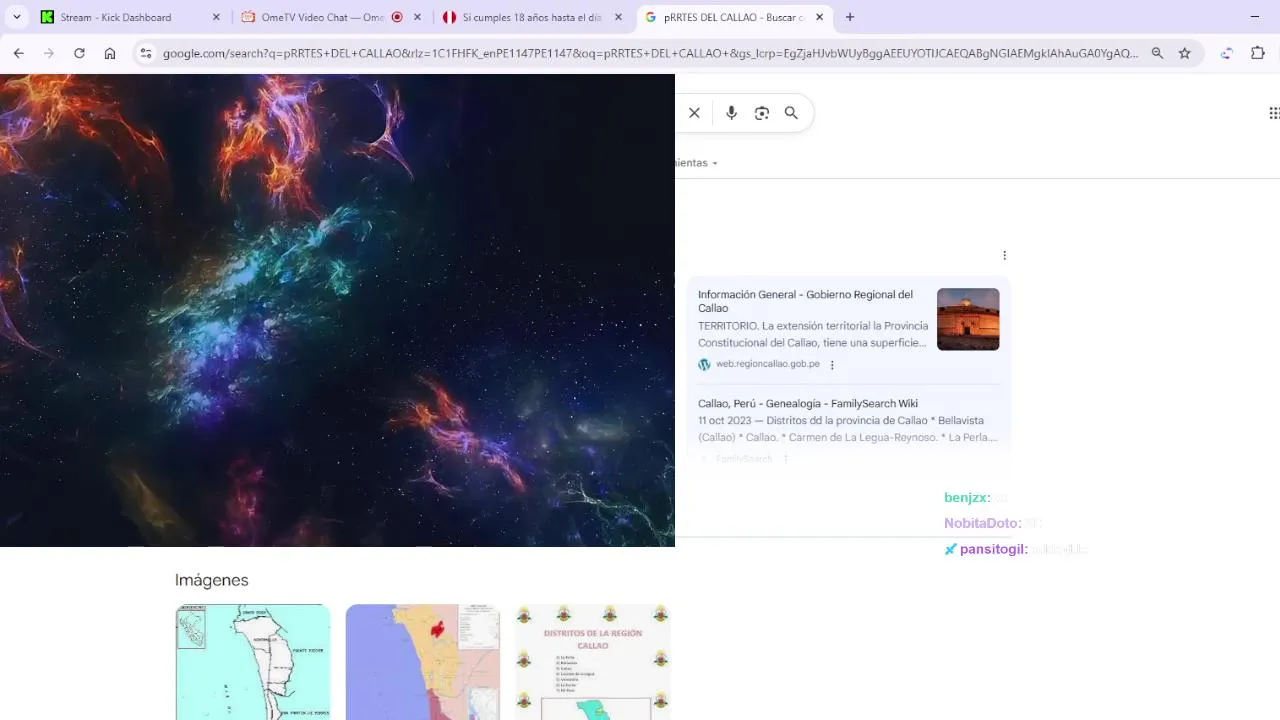
Task: Open options for regioncallao result
Action: pos(832,365)
